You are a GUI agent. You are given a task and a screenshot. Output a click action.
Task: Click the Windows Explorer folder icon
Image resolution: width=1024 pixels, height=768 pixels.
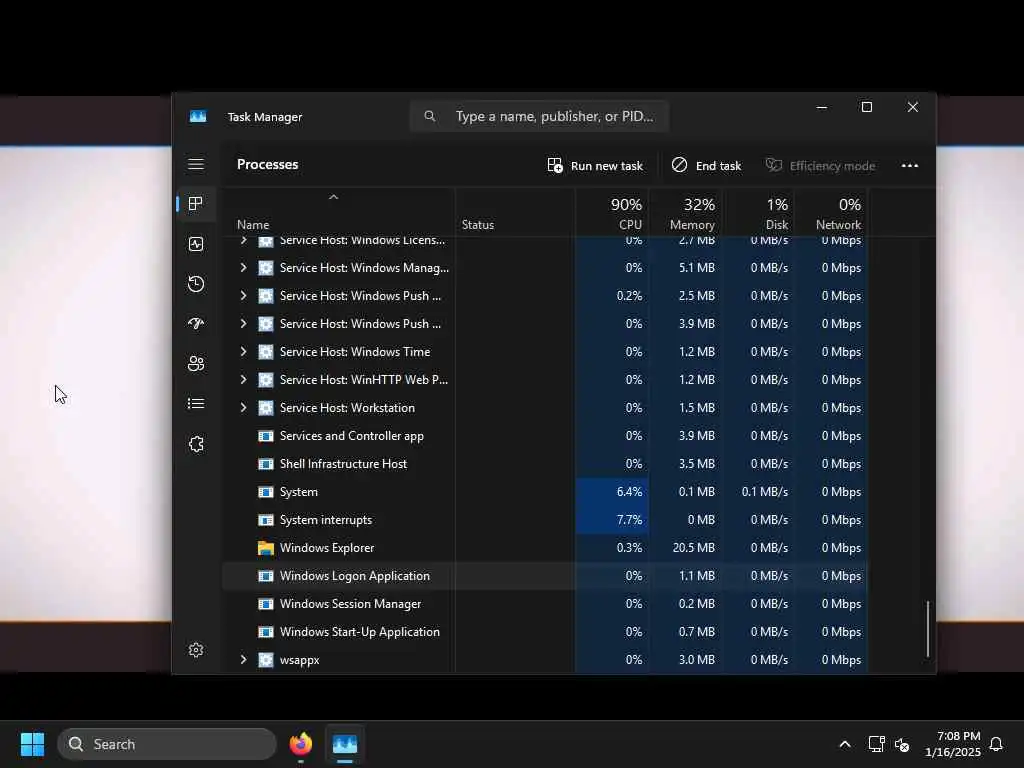266,548
